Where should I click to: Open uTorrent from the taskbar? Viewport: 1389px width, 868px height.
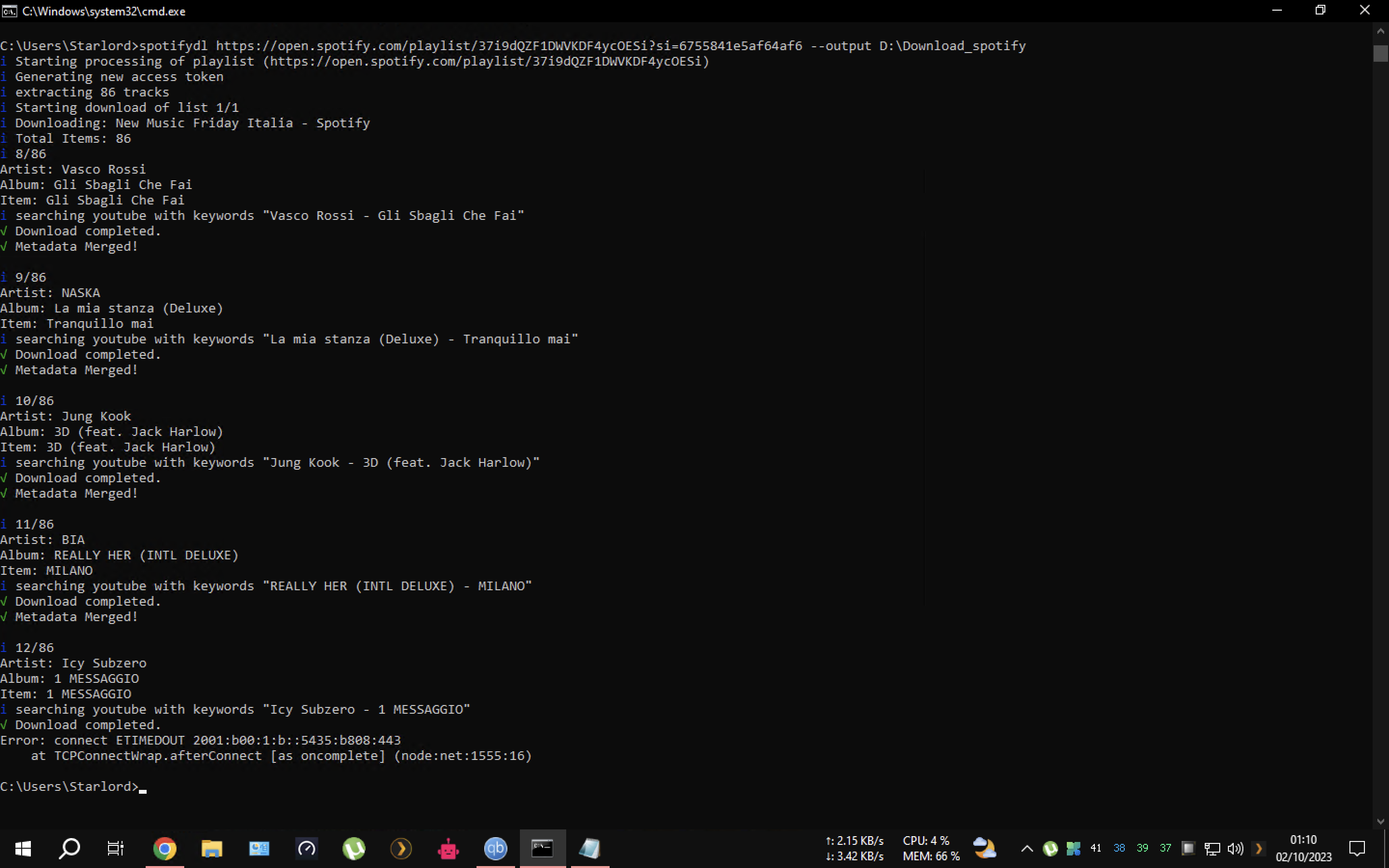pyautogui.click(x=354, y=848)
